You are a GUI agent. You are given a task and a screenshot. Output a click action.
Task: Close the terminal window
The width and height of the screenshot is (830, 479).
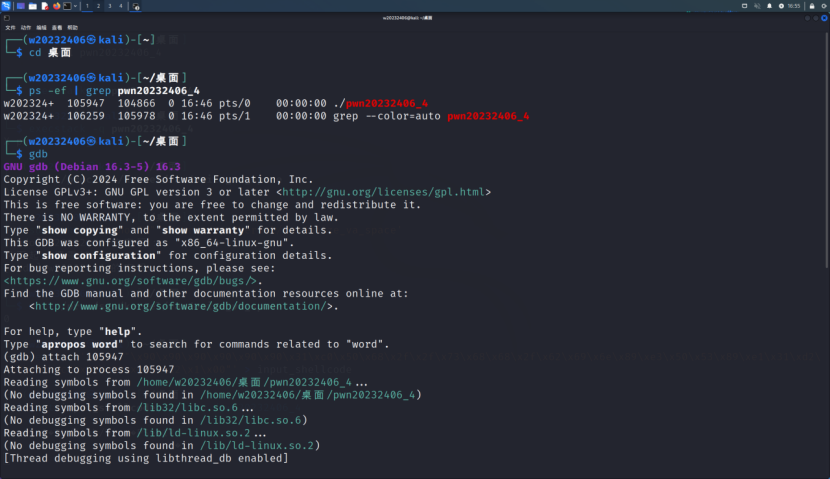[824, 18]
